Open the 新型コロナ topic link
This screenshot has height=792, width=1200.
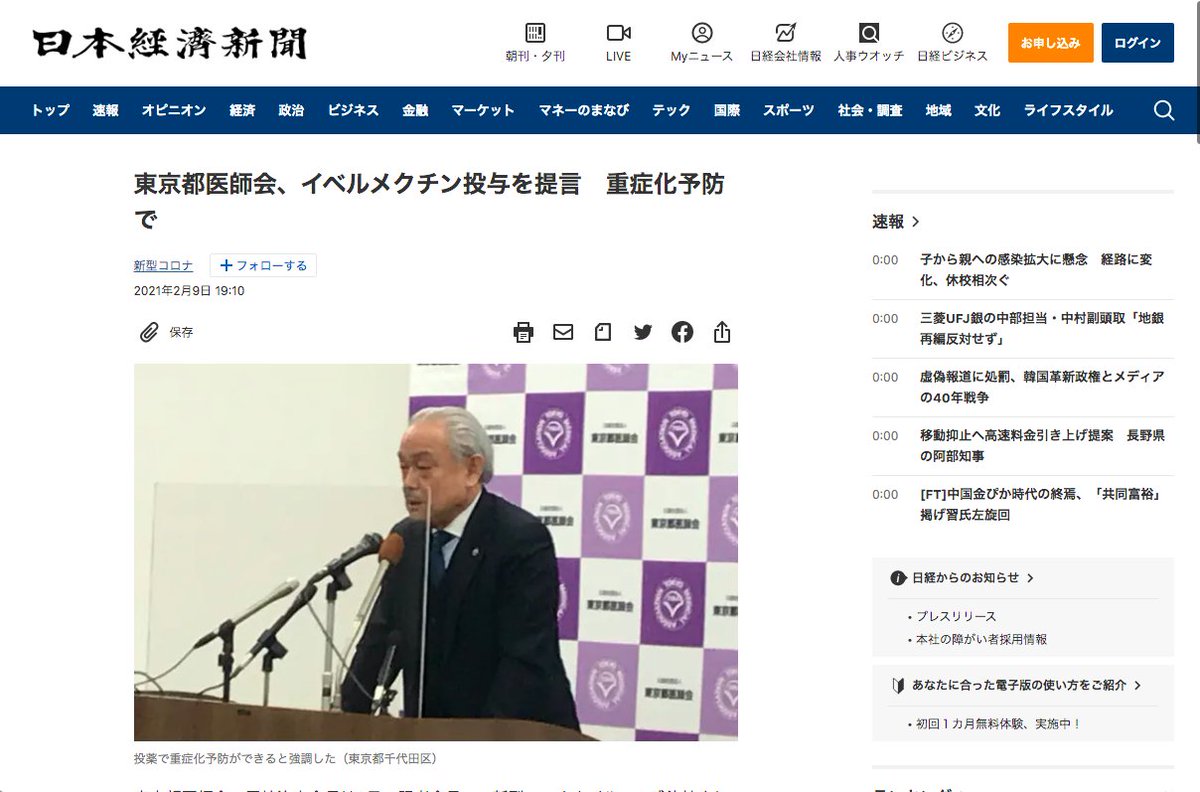164,266
